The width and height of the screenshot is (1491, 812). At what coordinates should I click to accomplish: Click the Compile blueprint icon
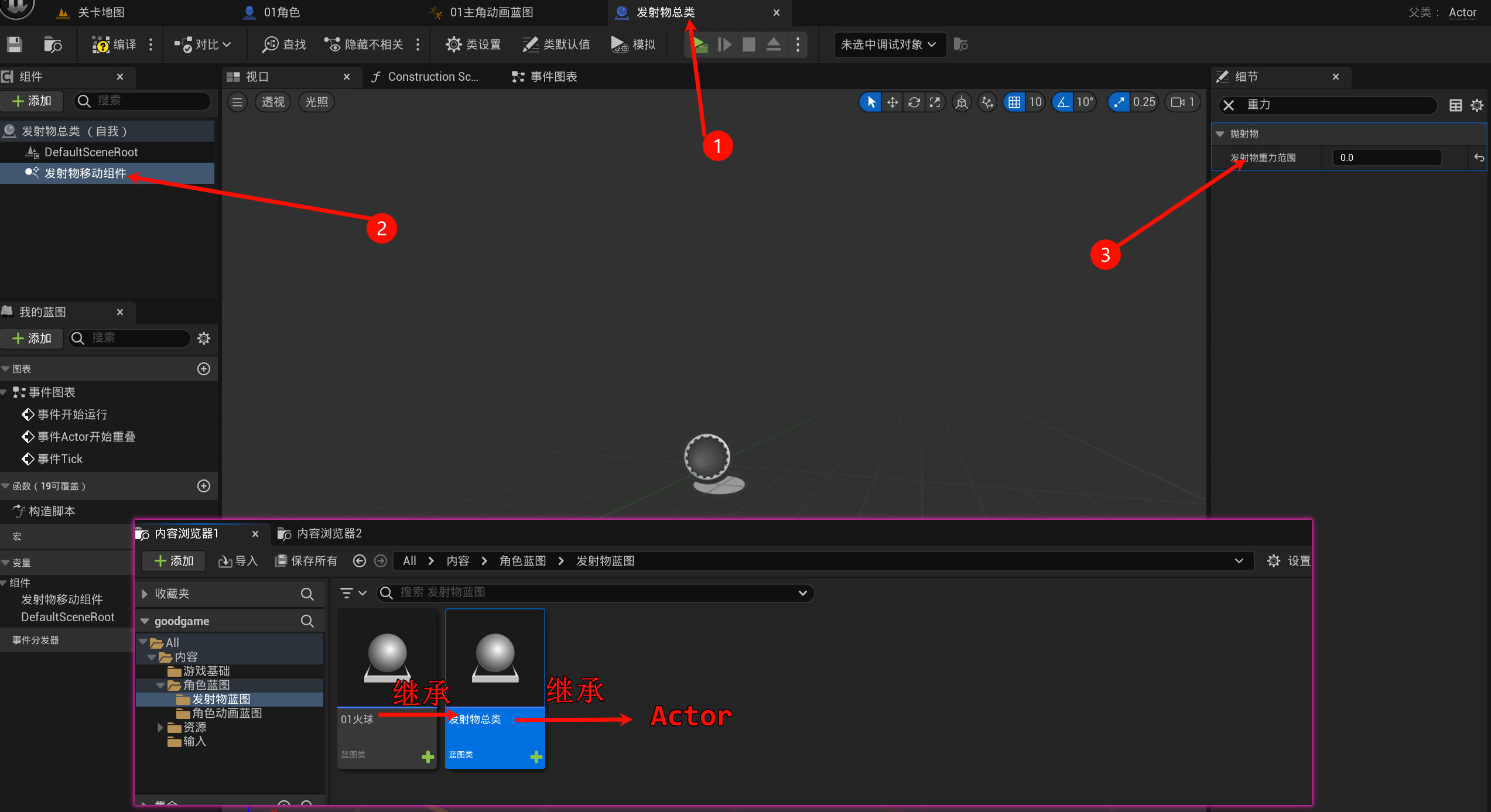101,44
